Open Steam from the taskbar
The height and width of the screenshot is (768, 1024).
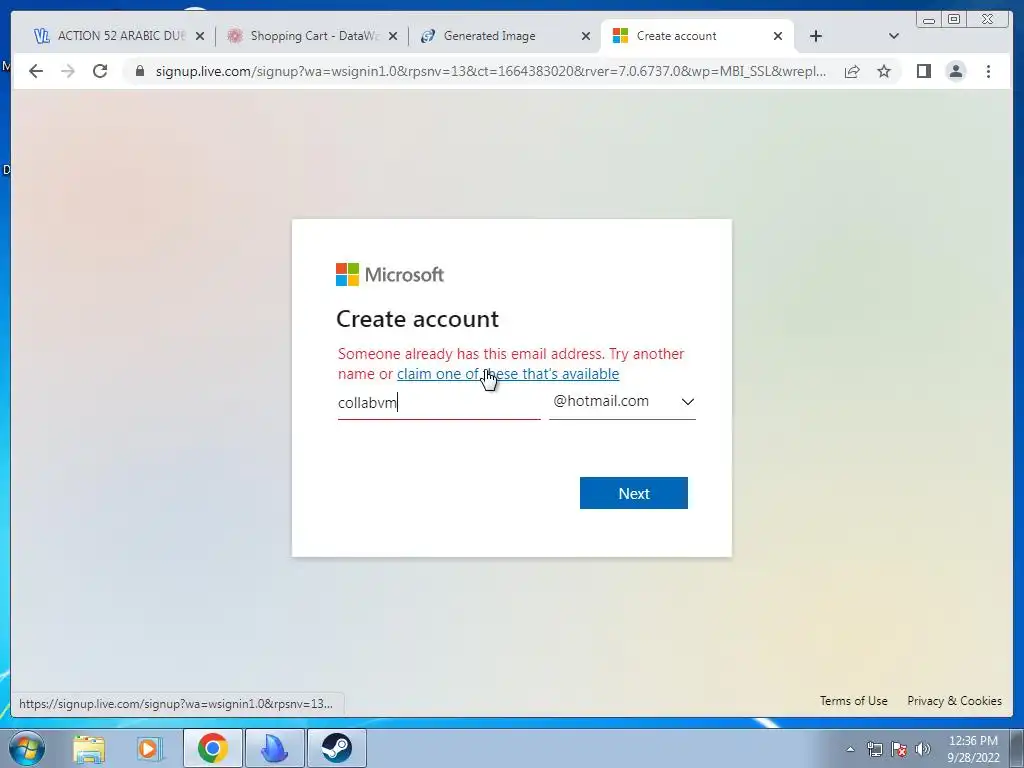pos(336,748)
